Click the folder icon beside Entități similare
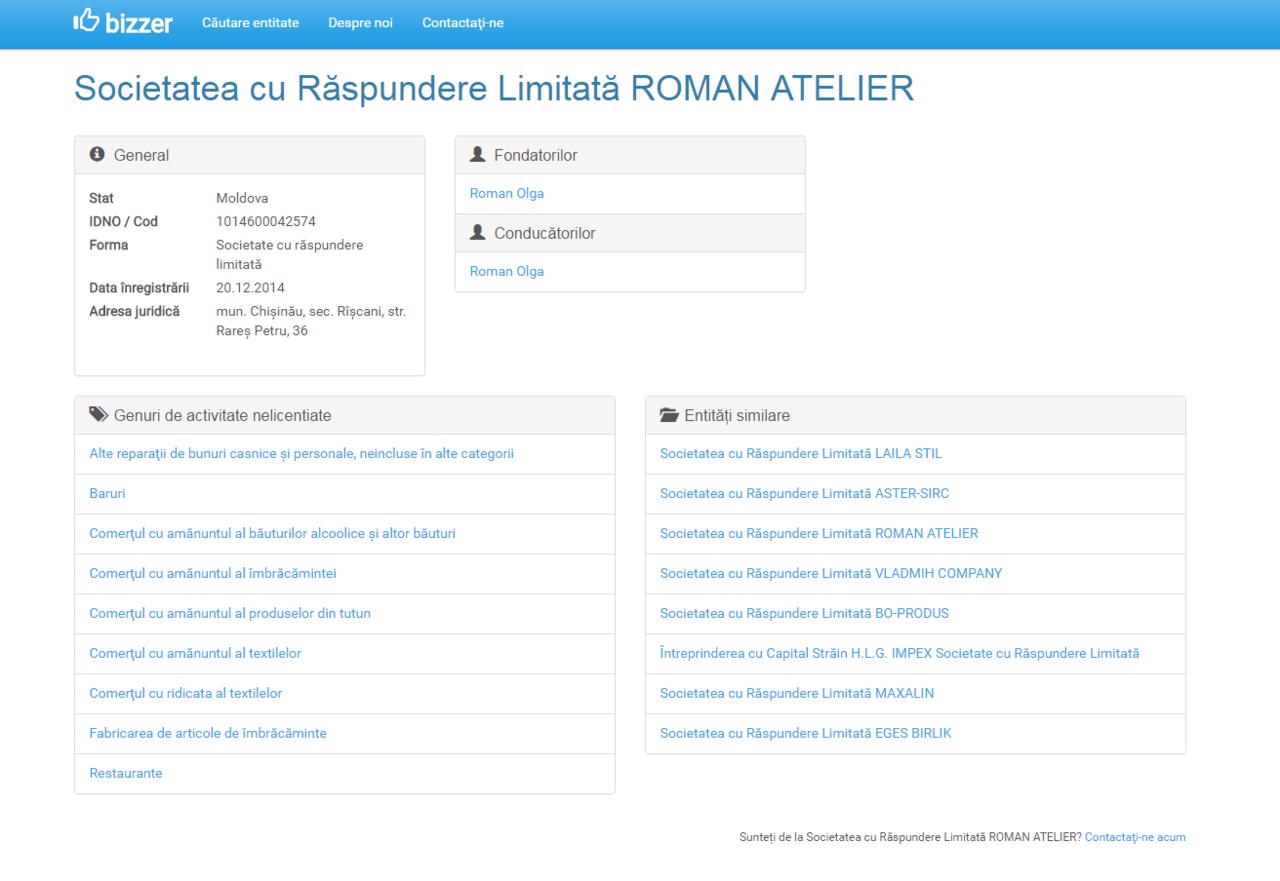 669,415
